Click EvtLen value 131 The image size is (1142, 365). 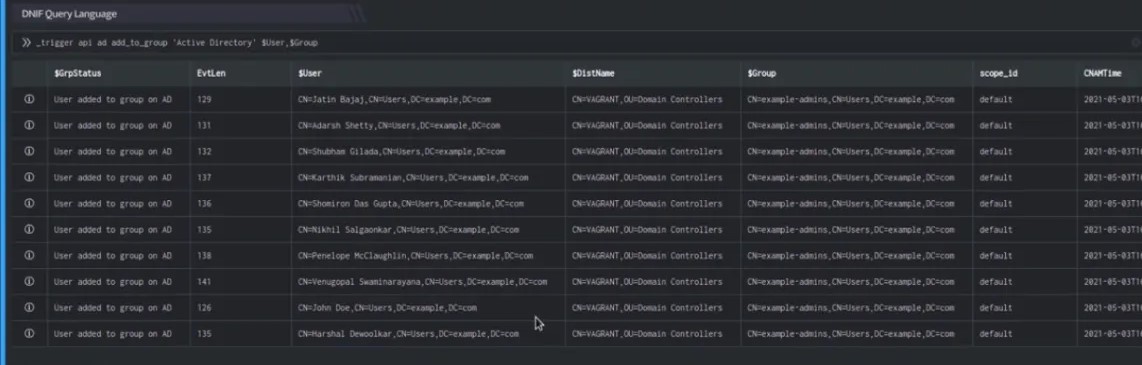pyautogui.click(x=204, y=125)
